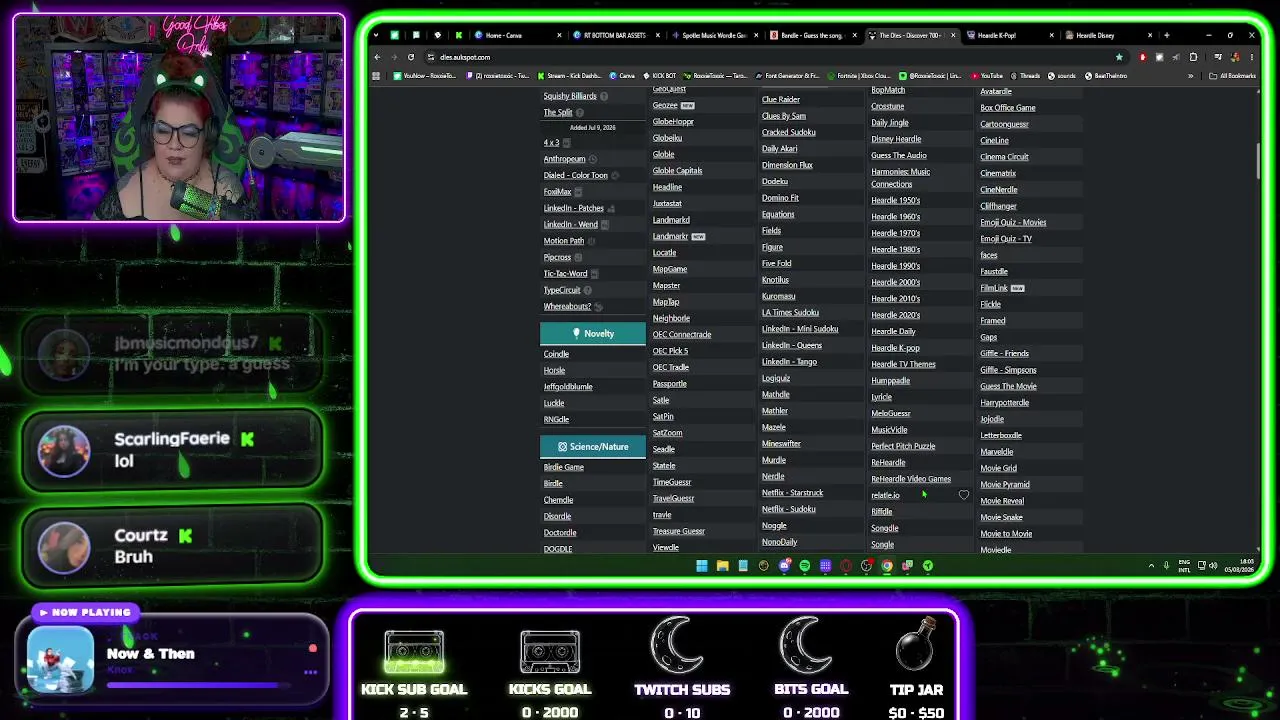Open the Birdie Game link
The width and height of the screenshot is (1280, 720).
(563, 467)
